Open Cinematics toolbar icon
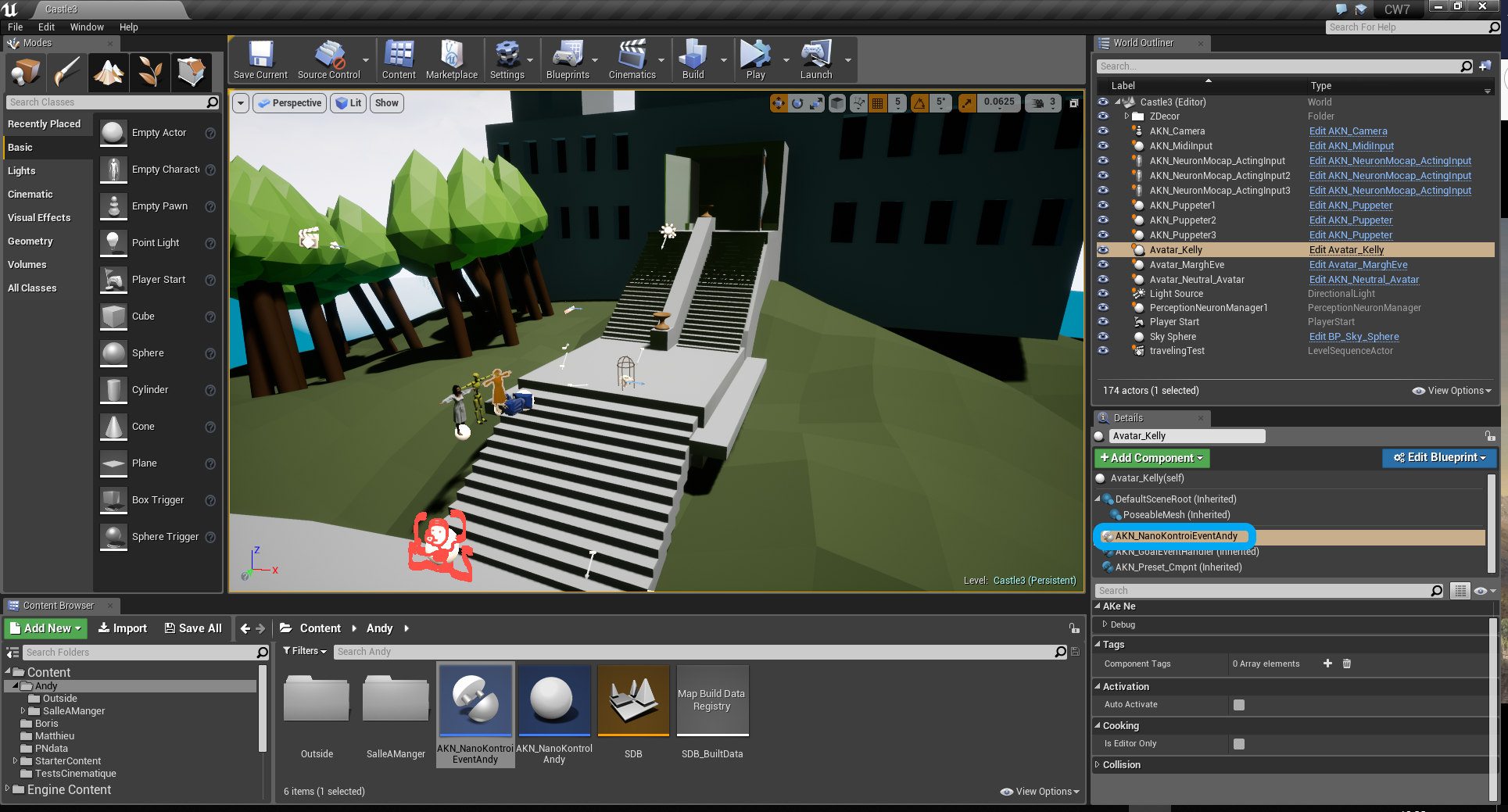Screen dimensions: 1508x812 pos(632,60)
